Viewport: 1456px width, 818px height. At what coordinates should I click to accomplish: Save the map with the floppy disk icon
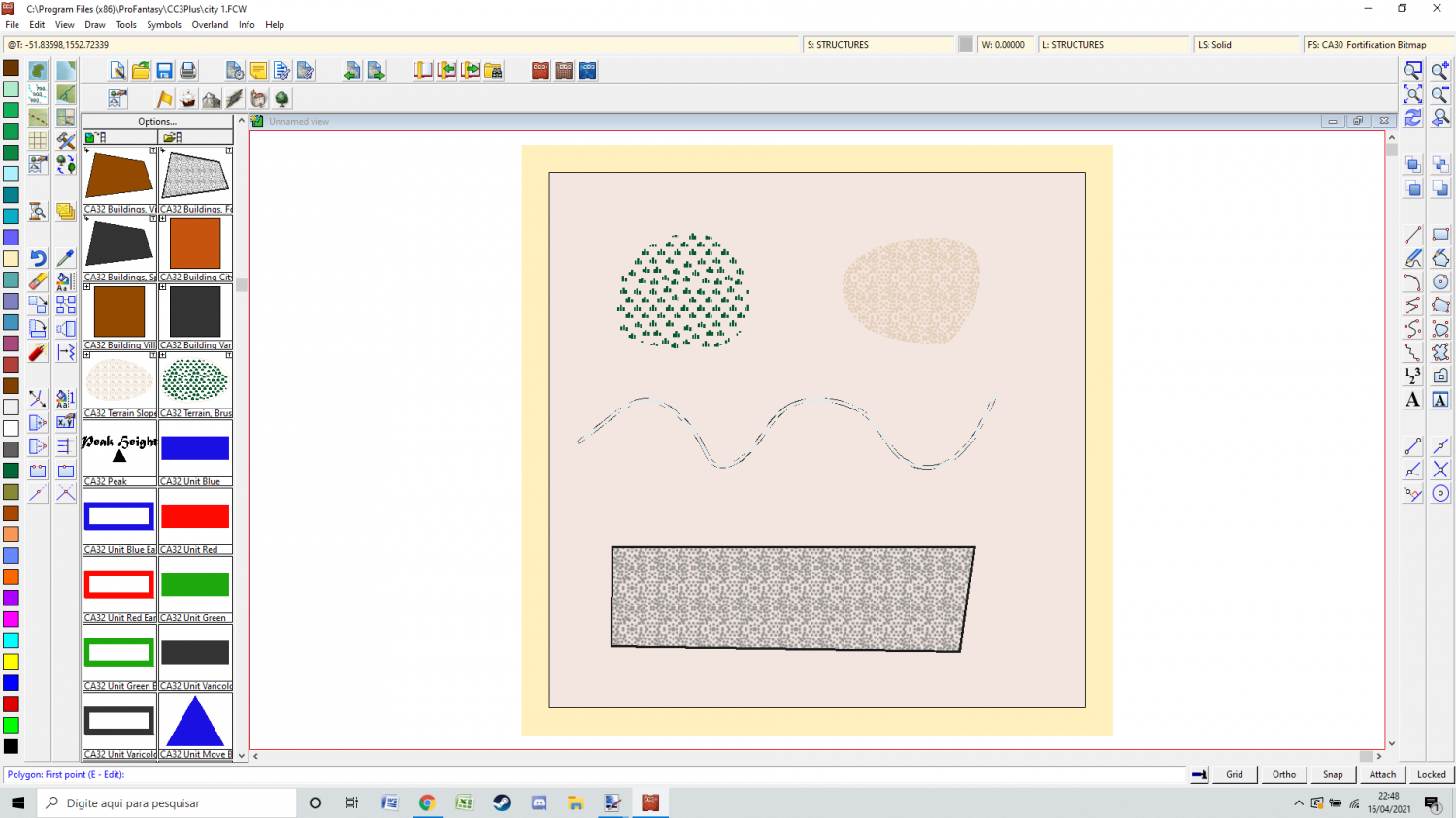[164, 71]
